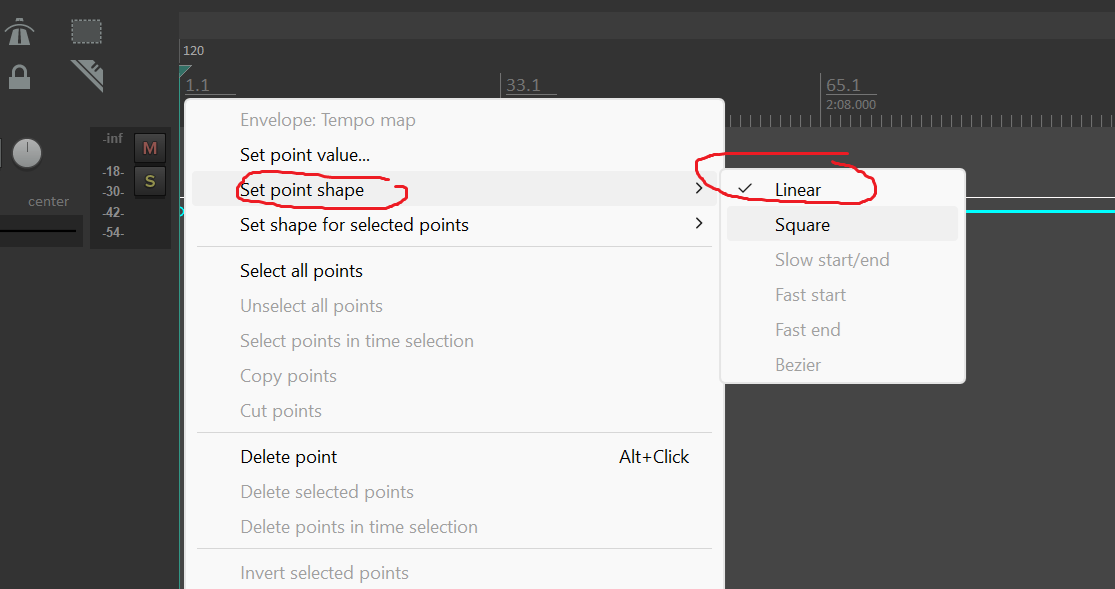Click the pan knob on the track
This screenshot has height=589, width=1115.
coord(27,153)
